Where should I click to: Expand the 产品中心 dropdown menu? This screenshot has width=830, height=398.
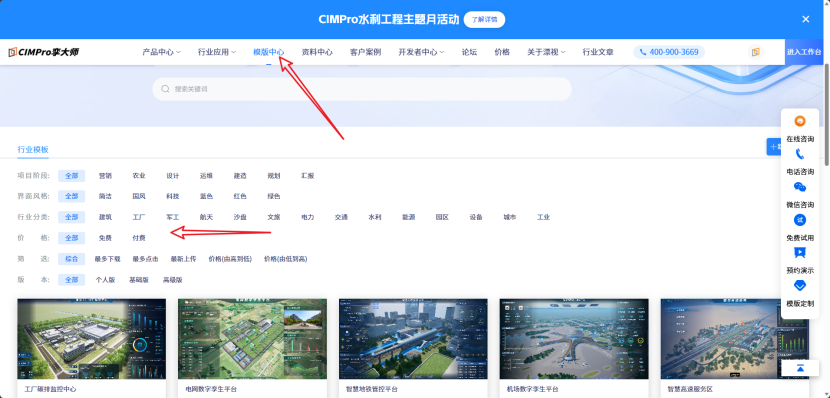(x=161, y=52)
